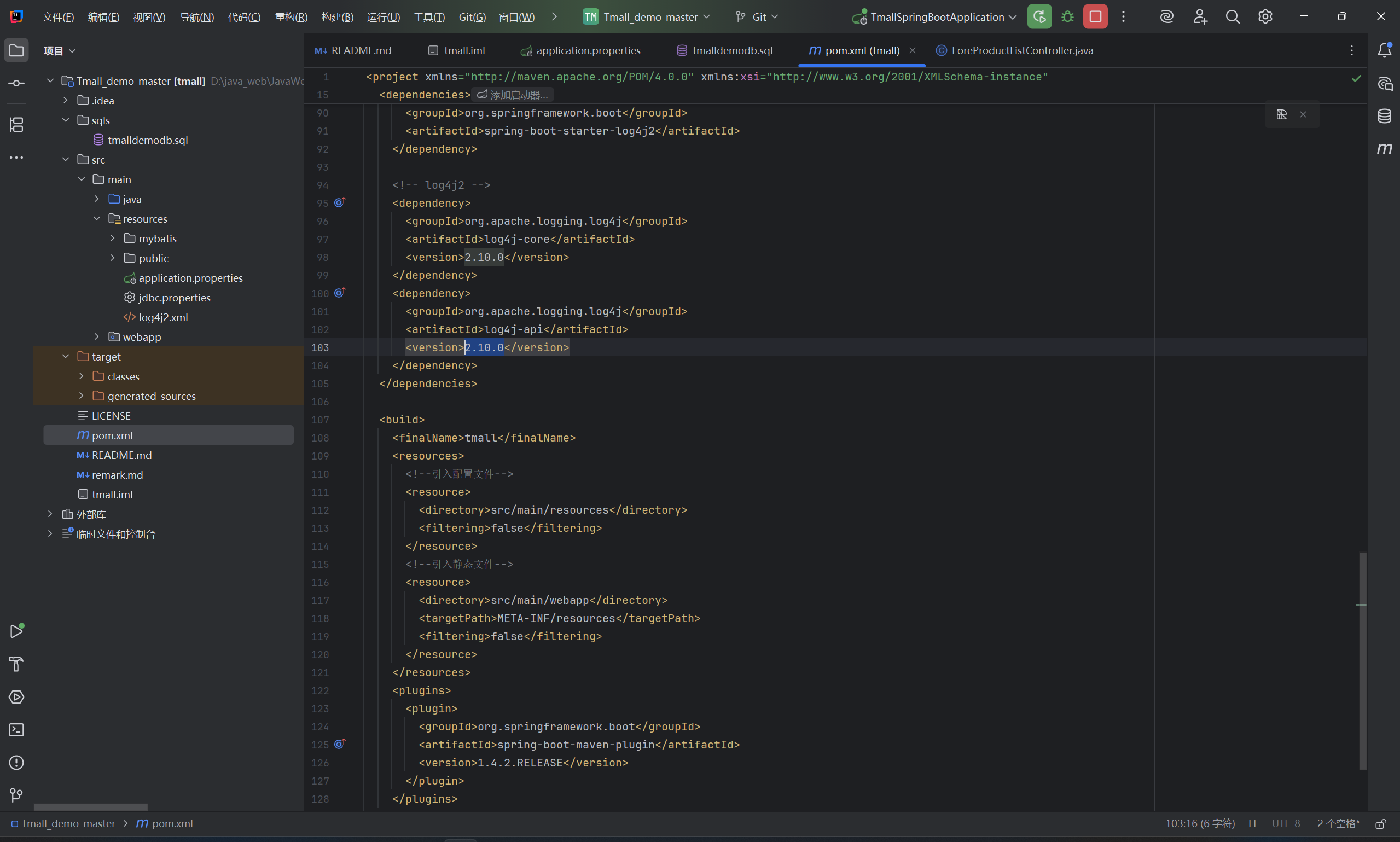This screenshot has height=842, width=1400.
Task: Open the Terminal tool window
Action: [x=16, y=730]
